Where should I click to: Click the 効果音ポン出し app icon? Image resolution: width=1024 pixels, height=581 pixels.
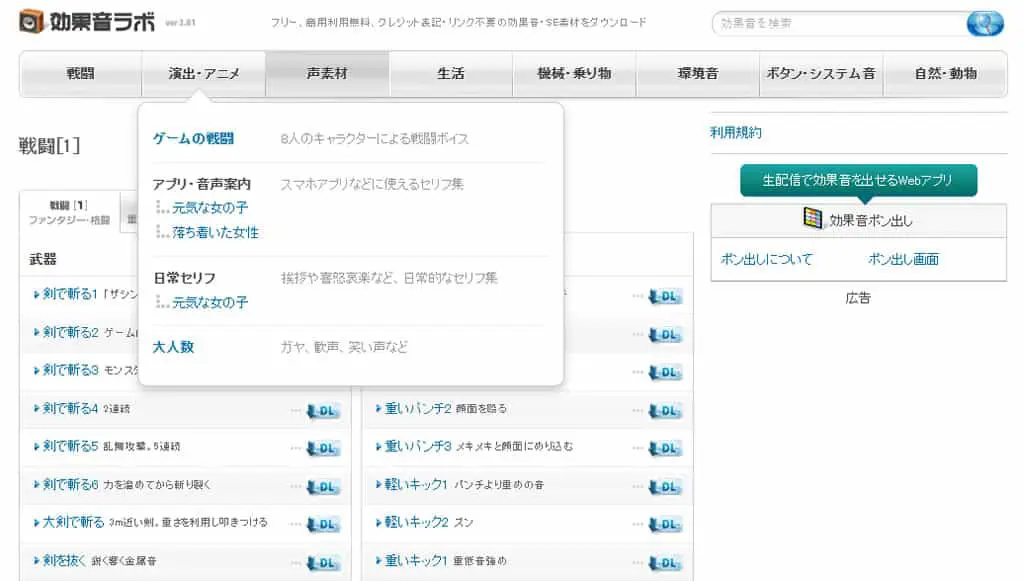click(812, 218)
